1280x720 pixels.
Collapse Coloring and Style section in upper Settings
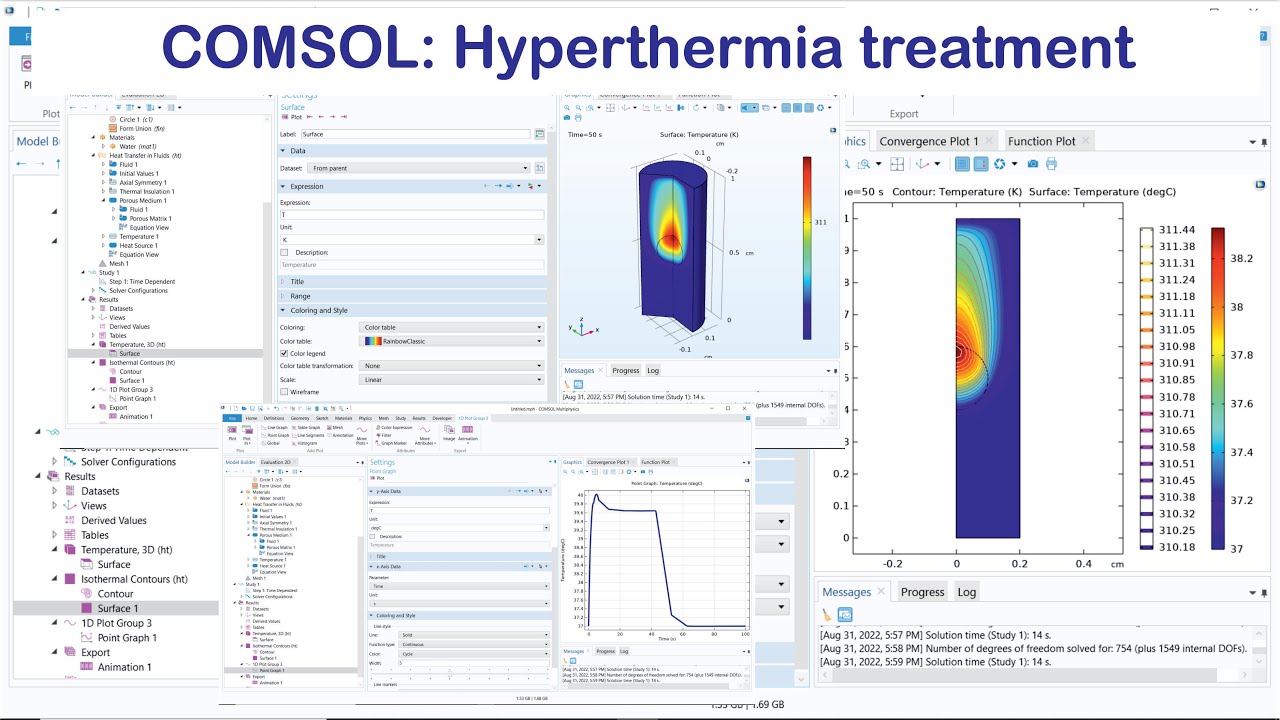pos(412,311)
